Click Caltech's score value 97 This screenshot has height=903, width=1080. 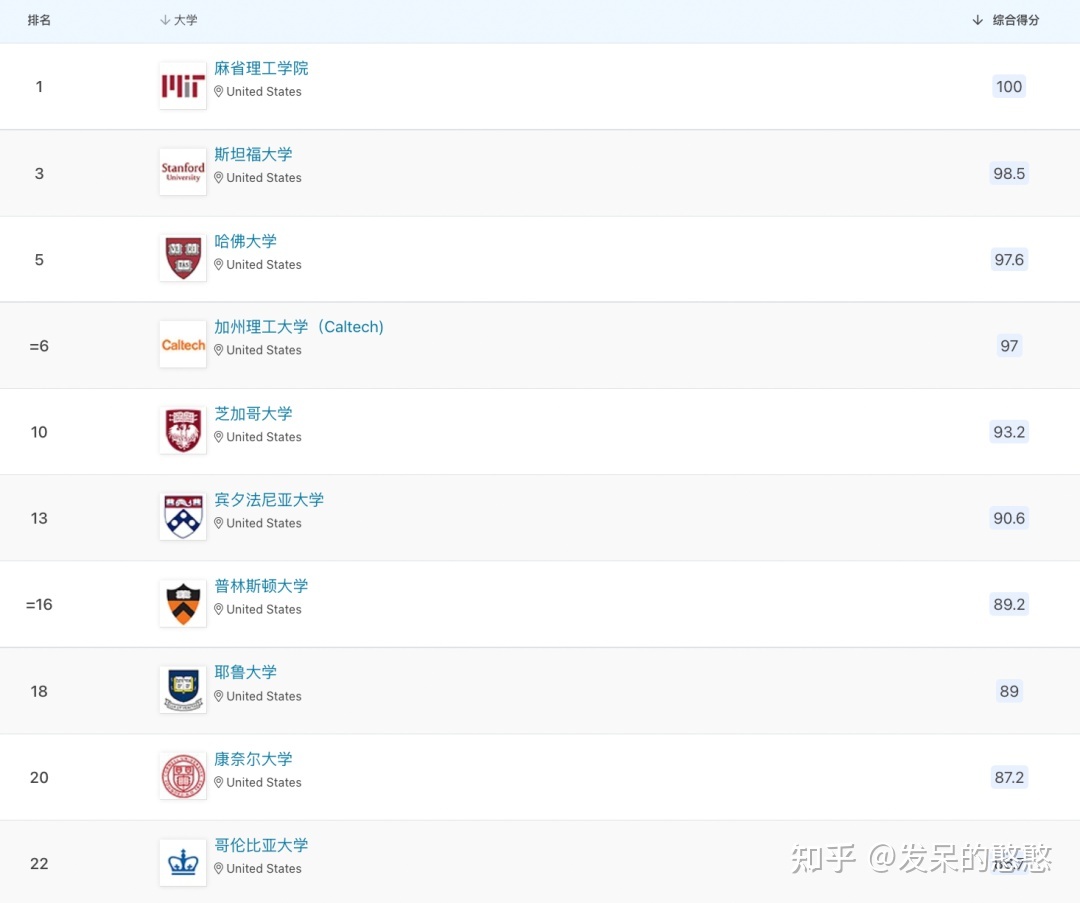pos(1008,345)
